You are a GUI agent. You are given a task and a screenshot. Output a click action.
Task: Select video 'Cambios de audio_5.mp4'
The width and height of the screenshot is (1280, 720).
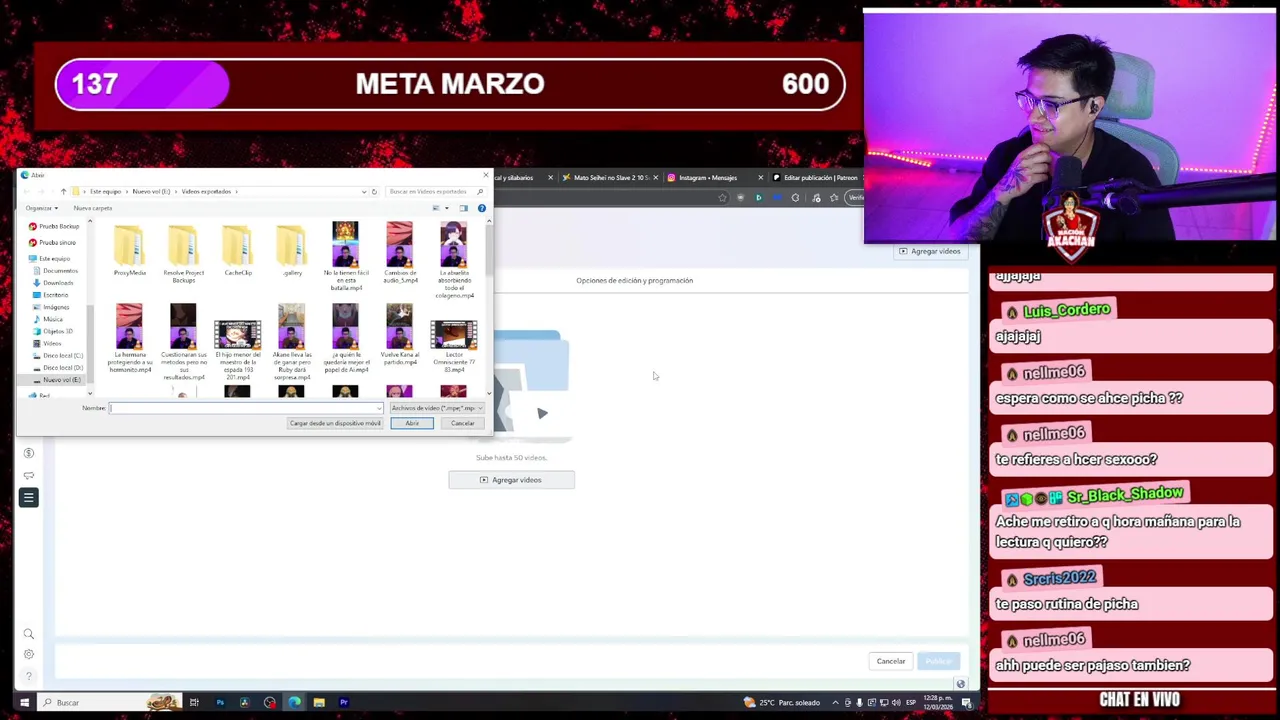(x=399, y=253)
